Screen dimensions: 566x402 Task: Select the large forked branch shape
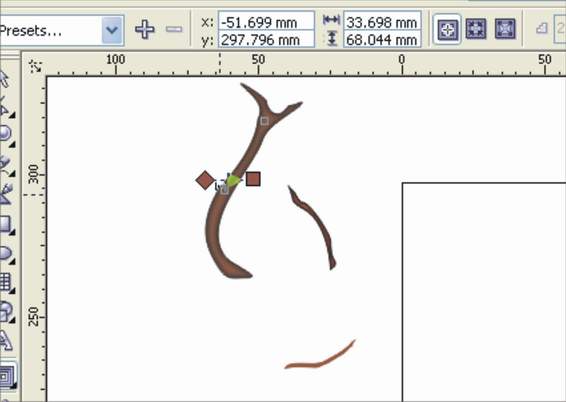(213, 231)
